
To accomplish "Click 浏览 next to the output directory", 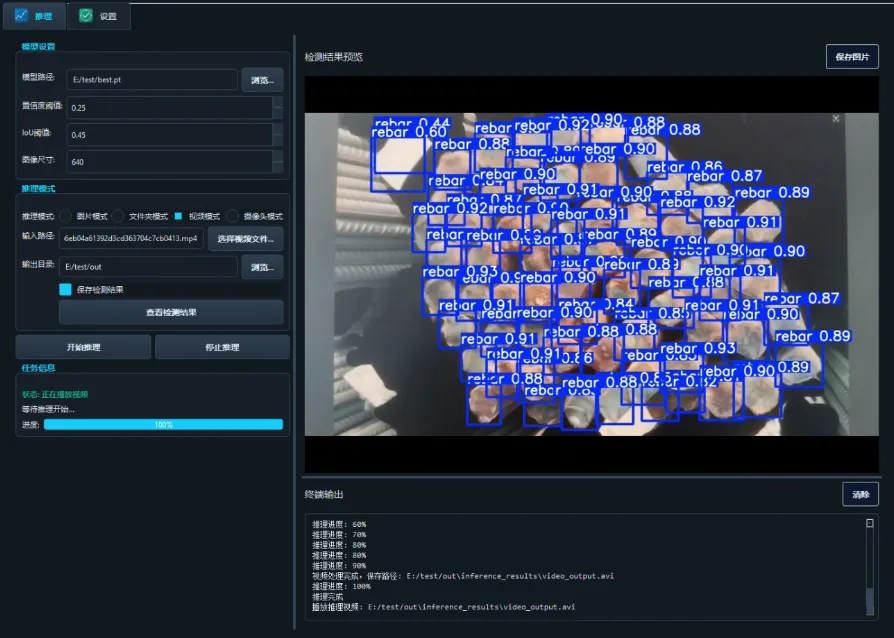I will click(x=260, y=267).
